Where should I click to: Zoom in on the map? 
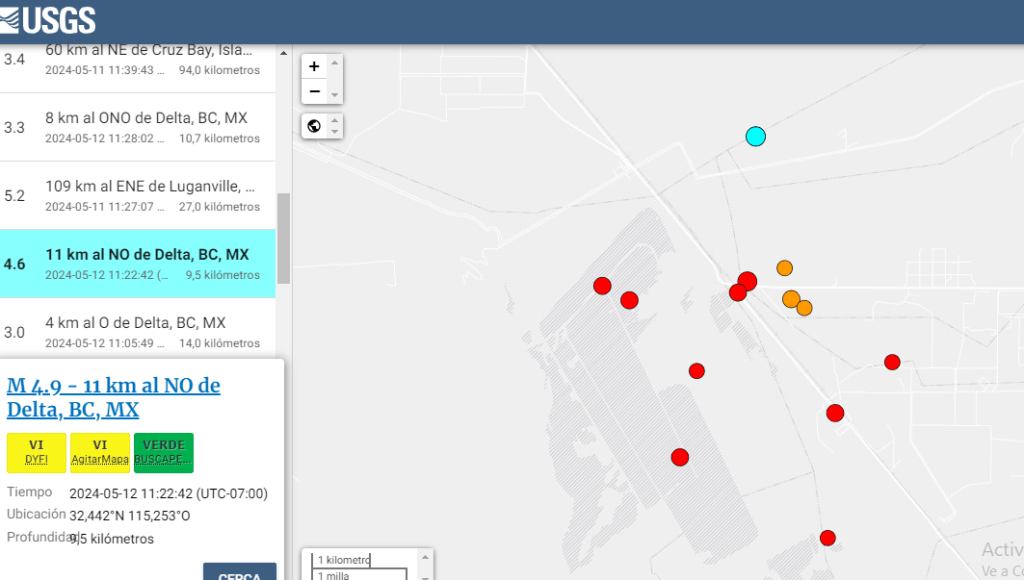(314, 66)
